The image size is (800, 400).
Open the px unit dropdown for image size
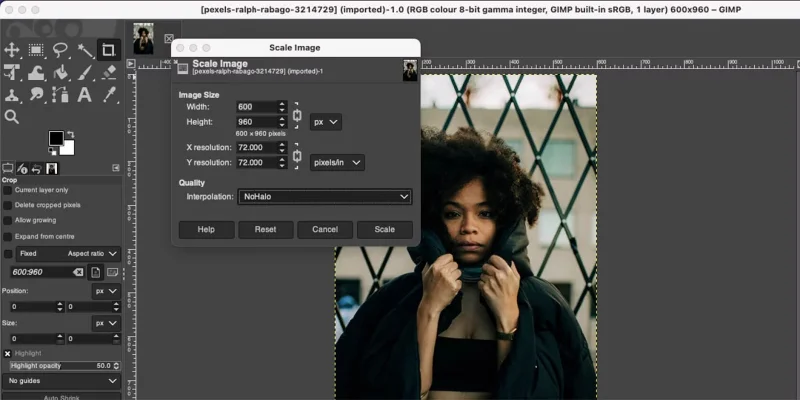326,122
